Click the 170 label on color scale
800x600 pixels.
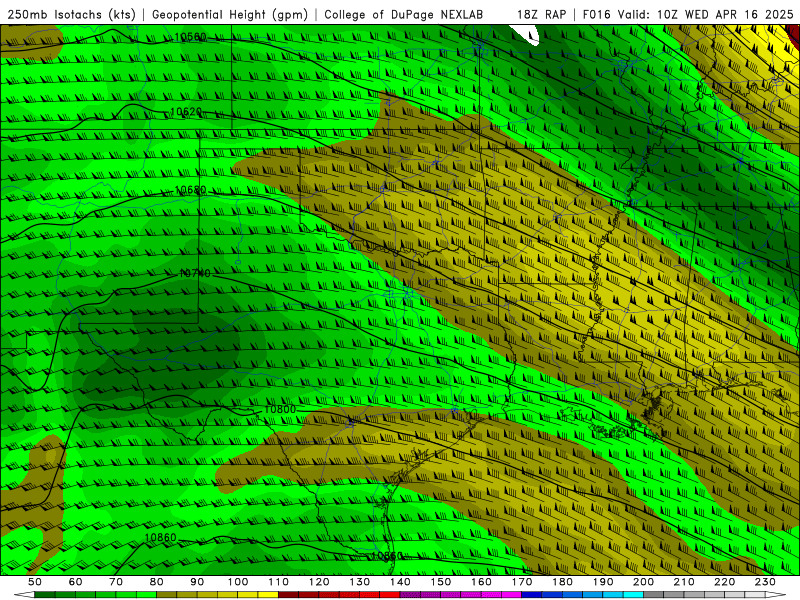pos(522,582)
